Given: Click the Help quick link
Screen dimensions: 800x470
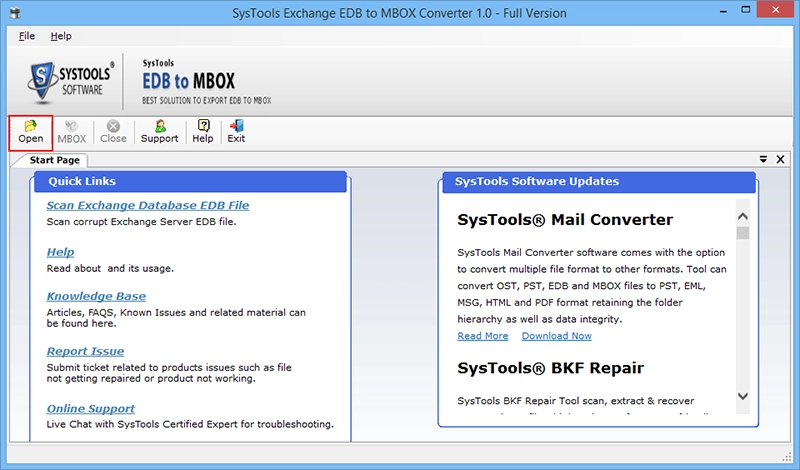Looking at the screenshot, I should (x=60, y=252).
